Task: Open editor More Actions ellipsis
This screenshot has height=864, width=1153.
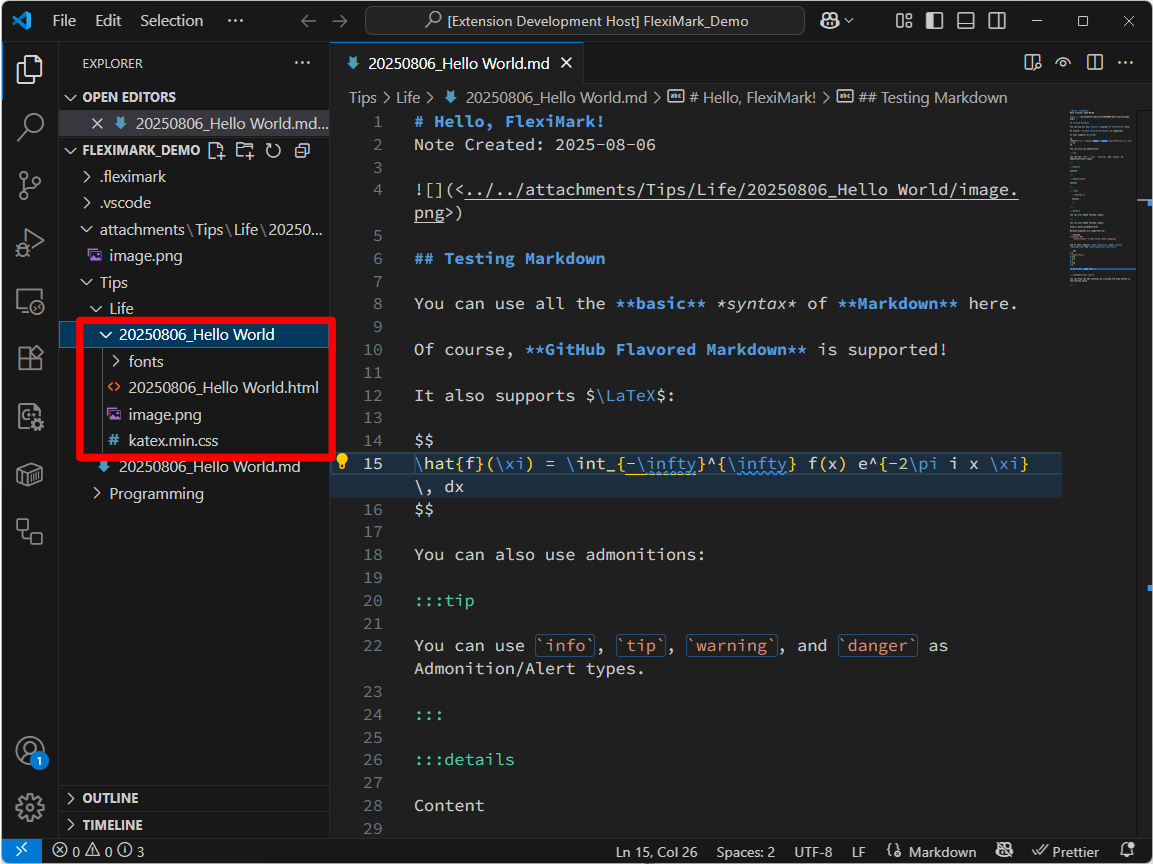Action: tap(1126, 63)
